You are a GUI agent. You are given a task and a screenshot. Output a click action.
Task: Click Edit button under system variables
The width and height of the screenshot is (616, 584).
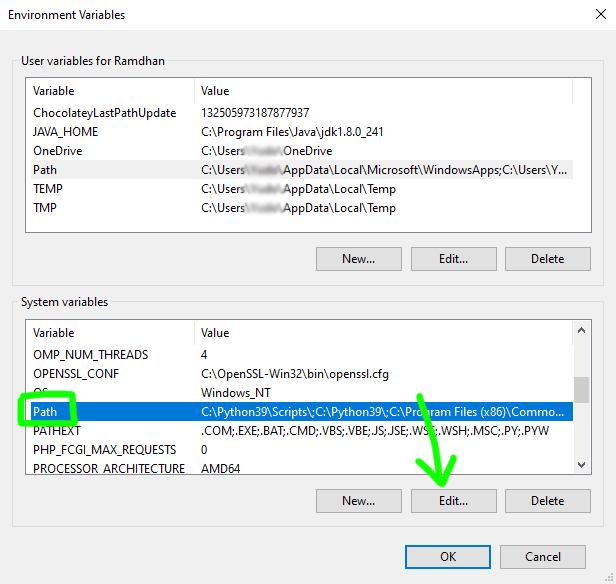[453, 501]
